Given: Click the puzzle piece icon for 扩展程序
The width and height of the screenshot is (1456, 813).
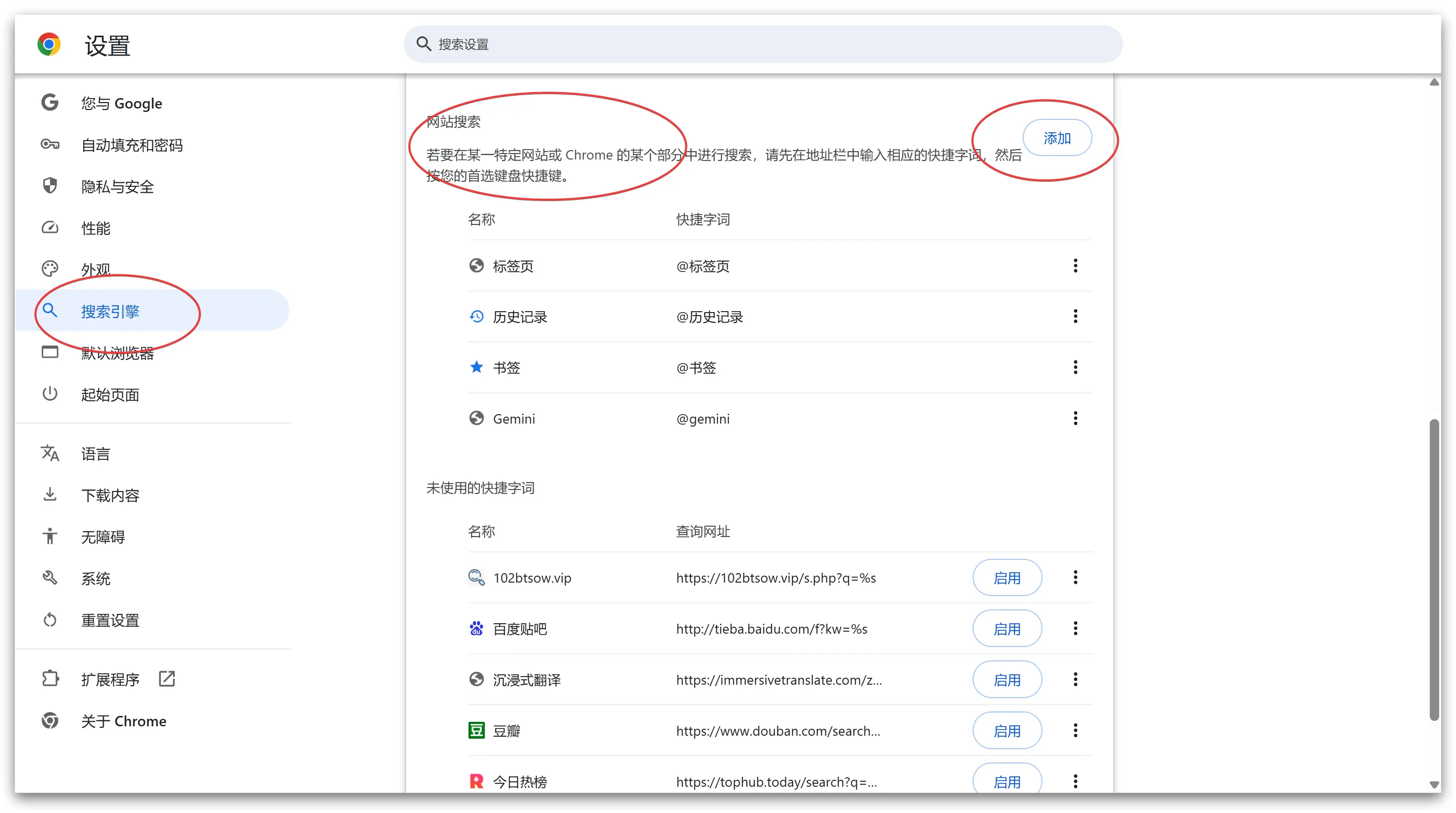Looking at the screenshot, I should click(50, 678).
